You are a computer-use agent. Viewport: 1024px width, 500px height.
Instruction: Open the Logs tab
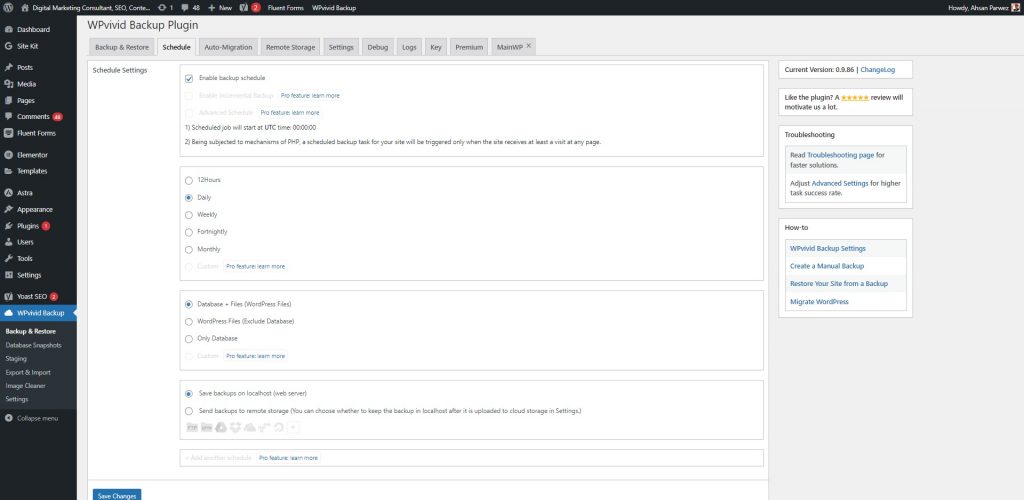(409, 47)
